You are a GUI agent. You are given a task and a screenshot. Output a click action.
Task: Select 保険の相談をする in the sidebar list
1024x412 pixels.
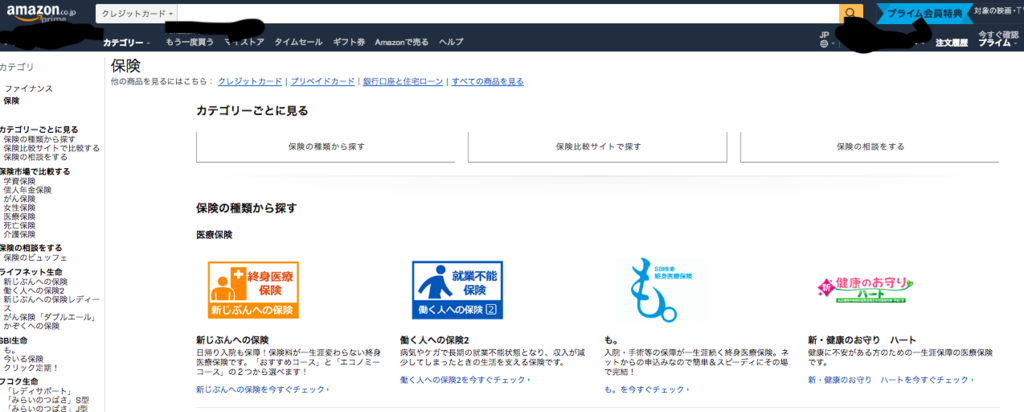(35, 157)
